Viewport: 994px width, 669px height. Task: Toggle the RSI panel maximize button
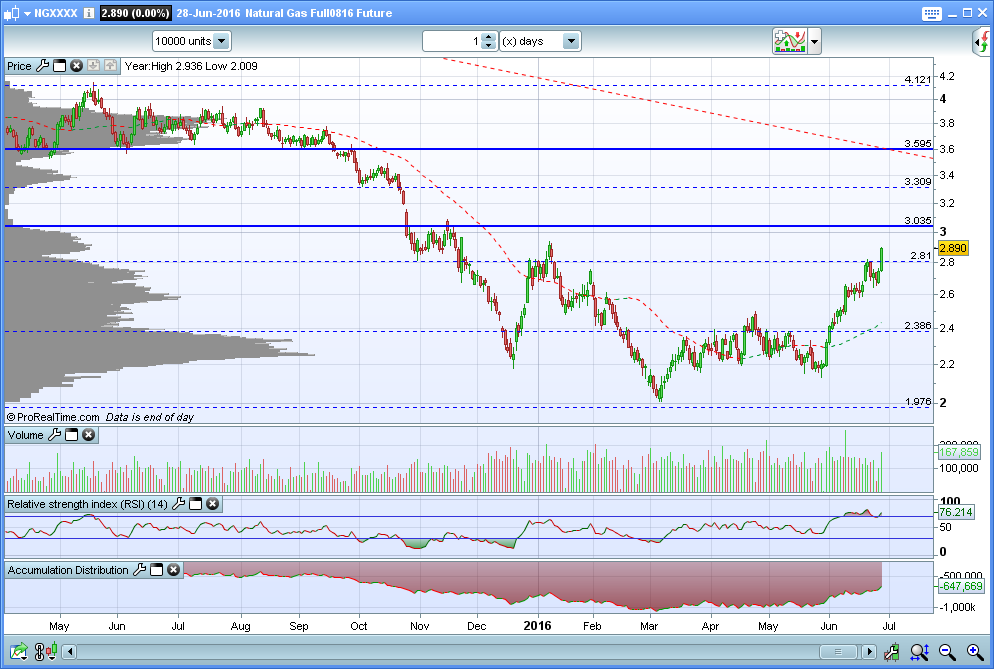(x=196, y=504)
